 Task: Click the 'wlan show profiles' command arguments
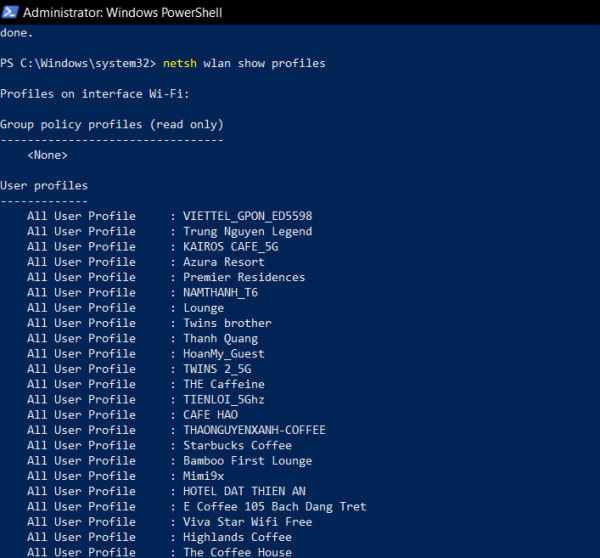[x=264, y=63]
